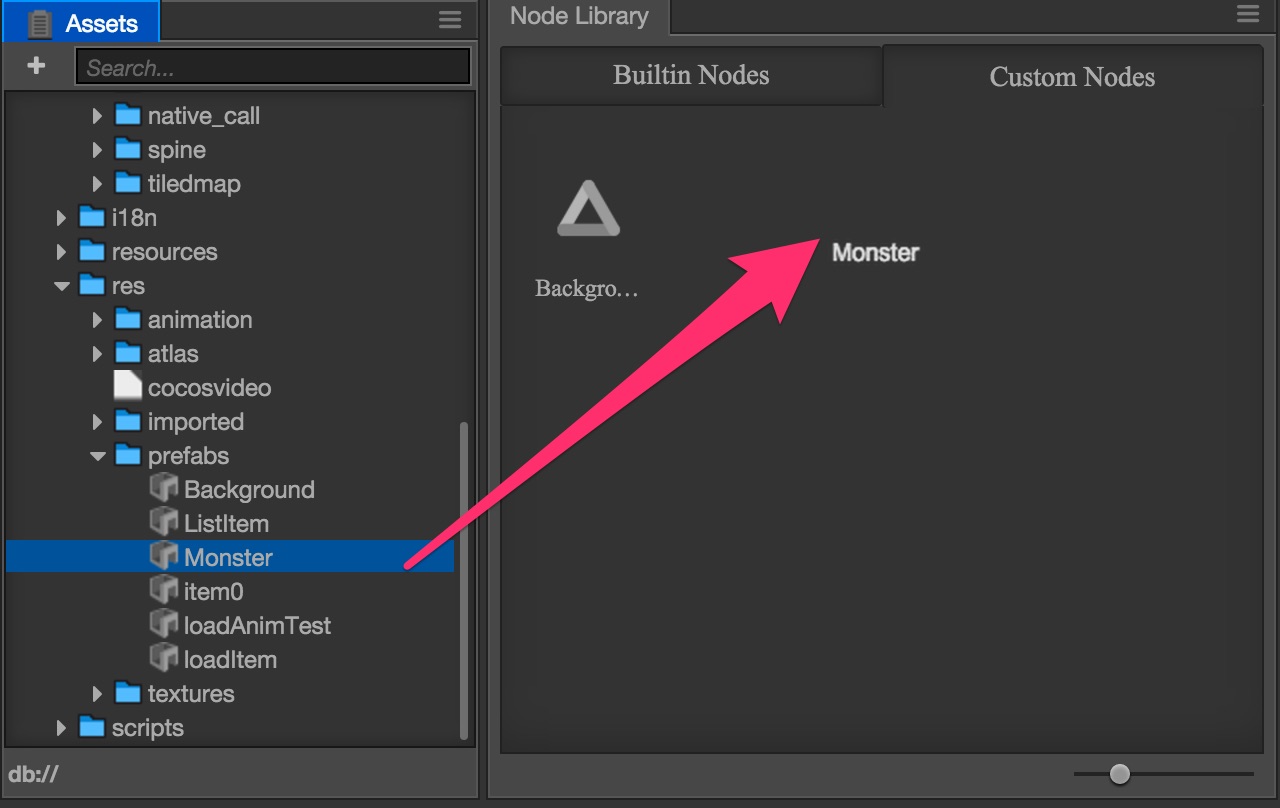Expand the scripts folder arrow
Viewport: 1280px width, 808px height.
(x=62, y=728)
